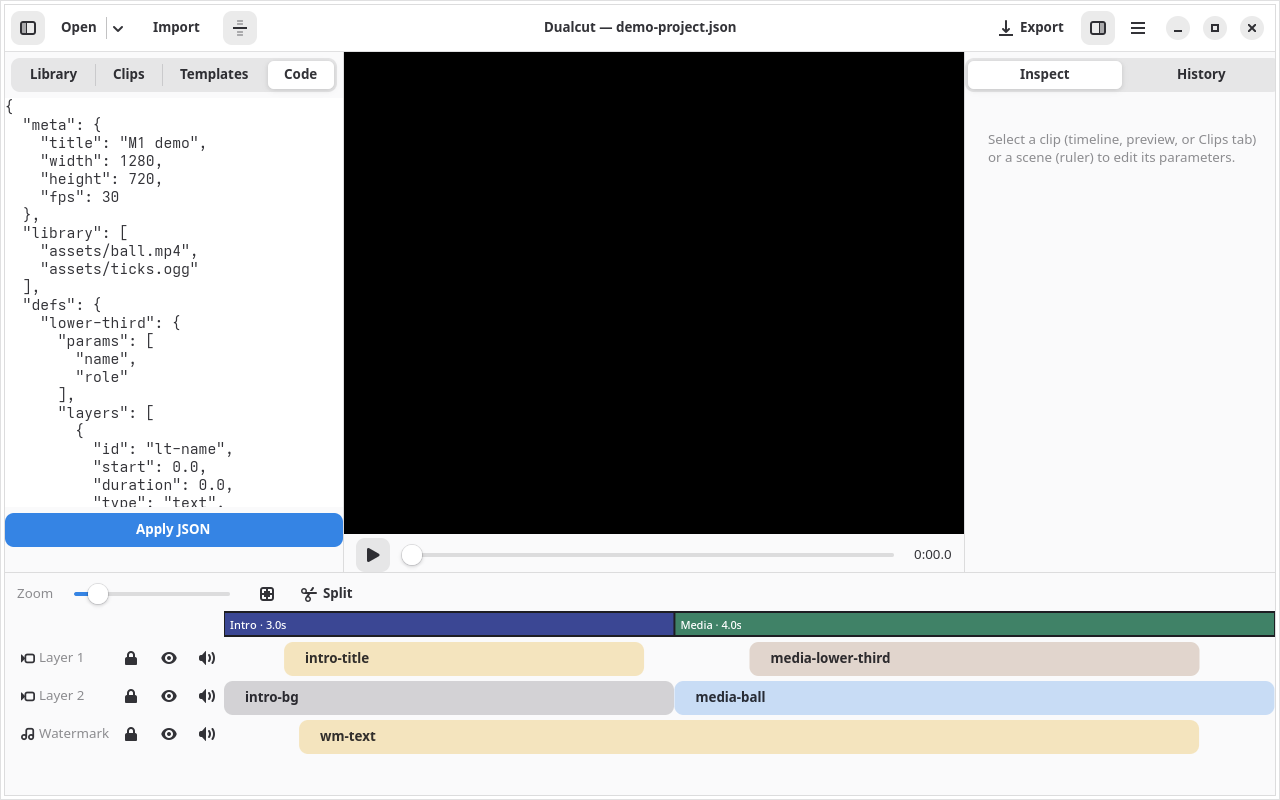
Task: Play the preview video
Action: [x=373, y=555]
